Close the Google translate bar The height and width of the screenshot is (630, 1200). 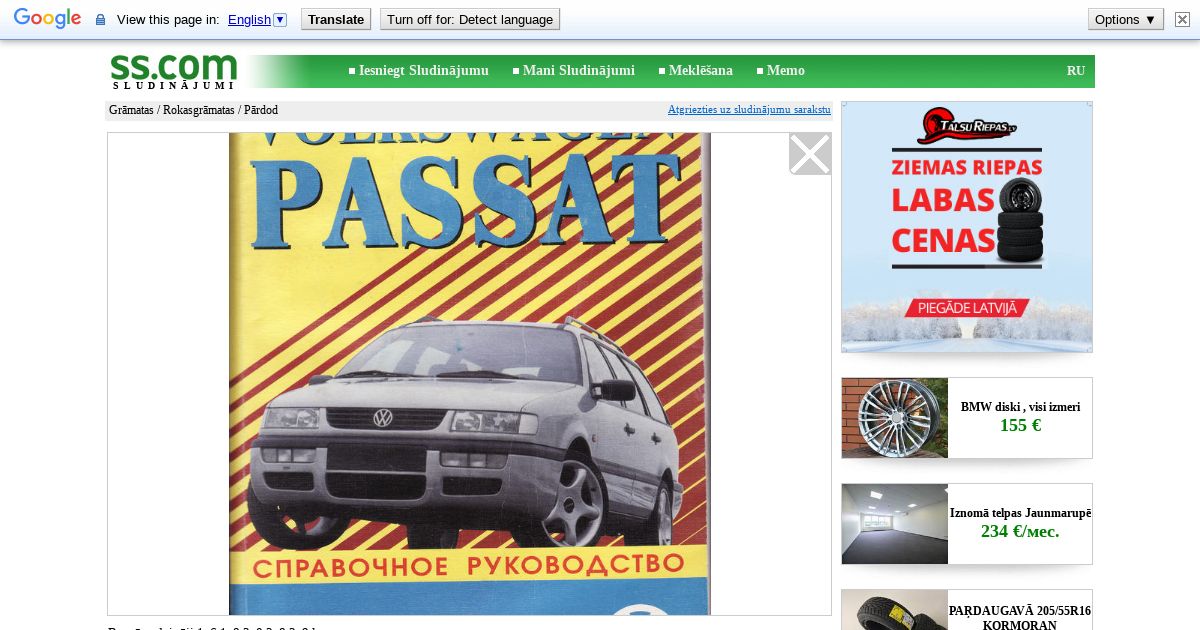click(x=1182, y=19)
